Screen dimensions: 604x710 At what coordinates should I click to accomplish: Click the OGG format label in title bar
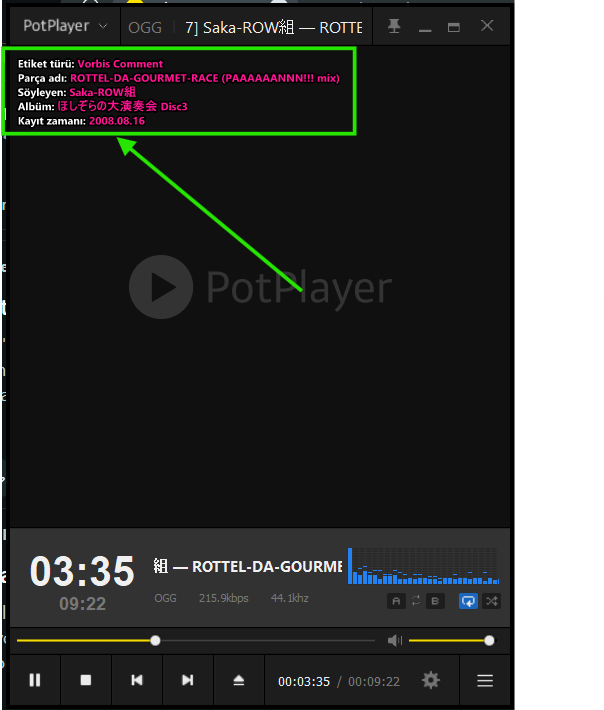145,28
